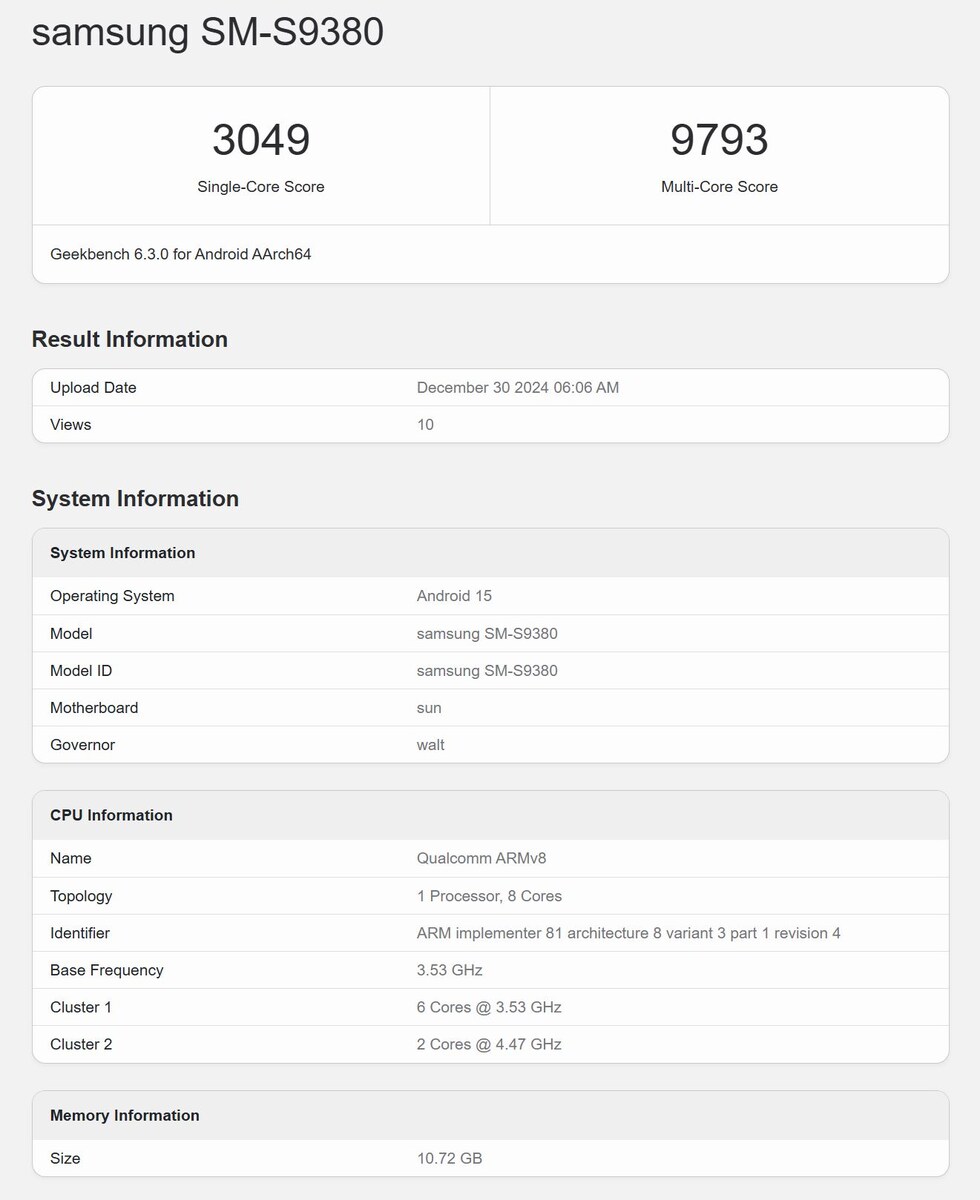Image resolution: width=980 pixels, height=1200 pixels.
Task: Click the System Information section heading
Action: (135, 498)
